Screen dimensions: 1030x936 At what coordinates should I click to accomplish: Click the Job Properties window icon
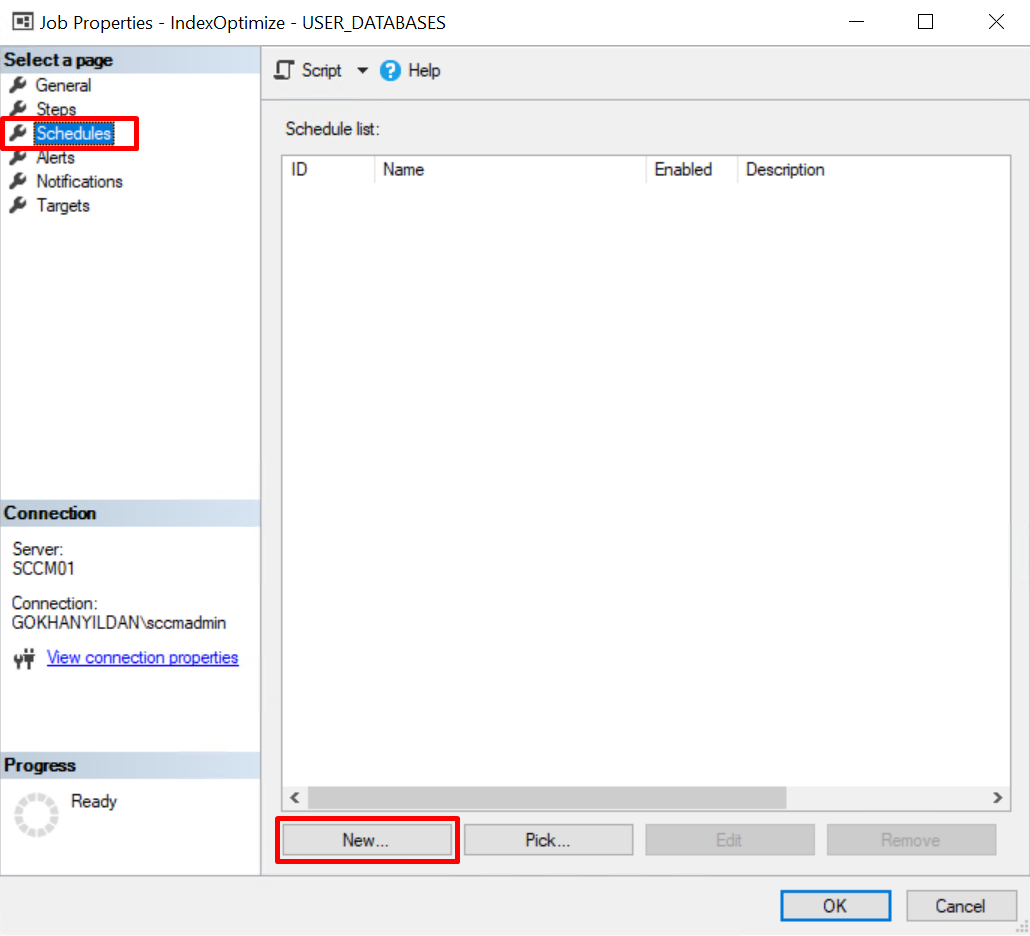22,22
